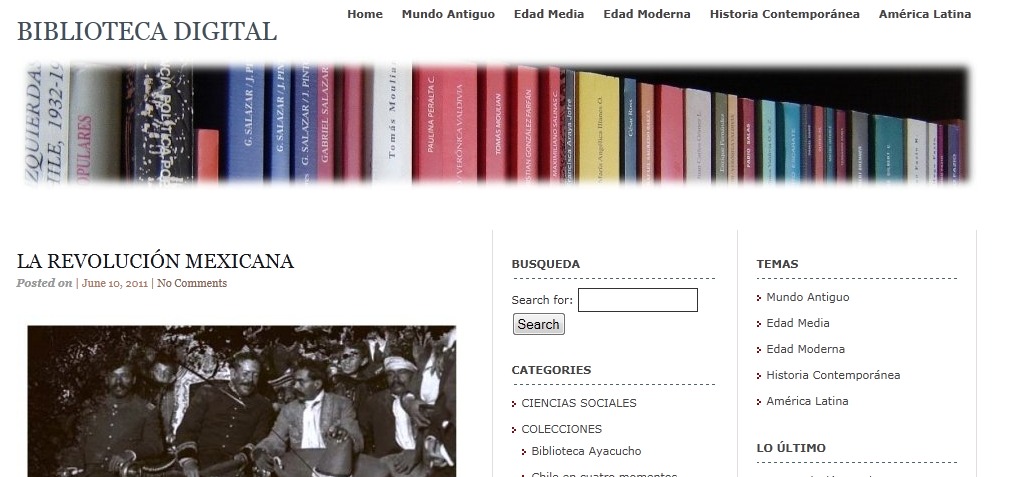Open the Home menu item
The image size is (1014, 477).
pyautogui.click(x=365, y=14)
